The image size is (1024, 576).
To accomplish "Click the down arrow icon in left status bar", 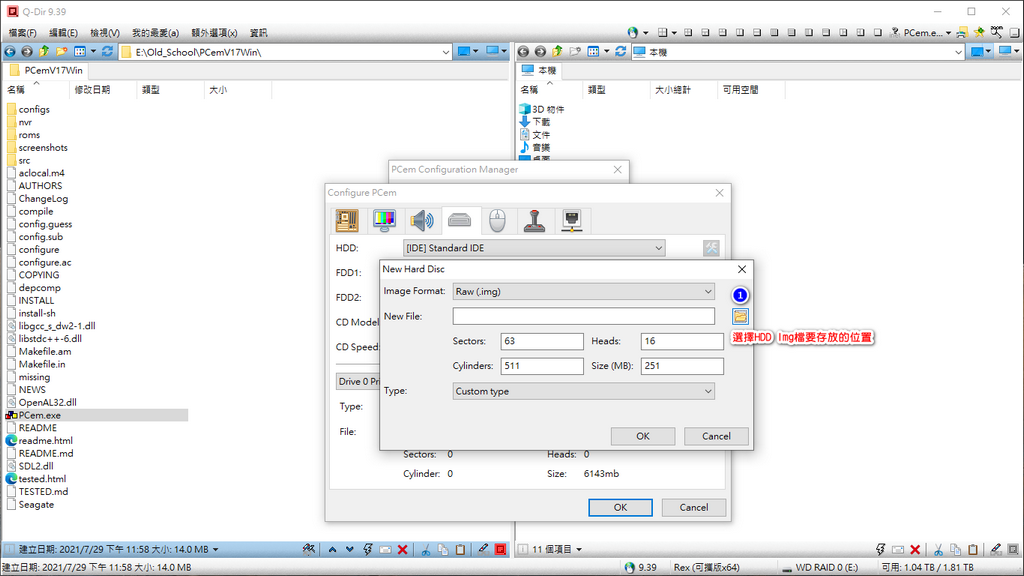I will 350,550.
